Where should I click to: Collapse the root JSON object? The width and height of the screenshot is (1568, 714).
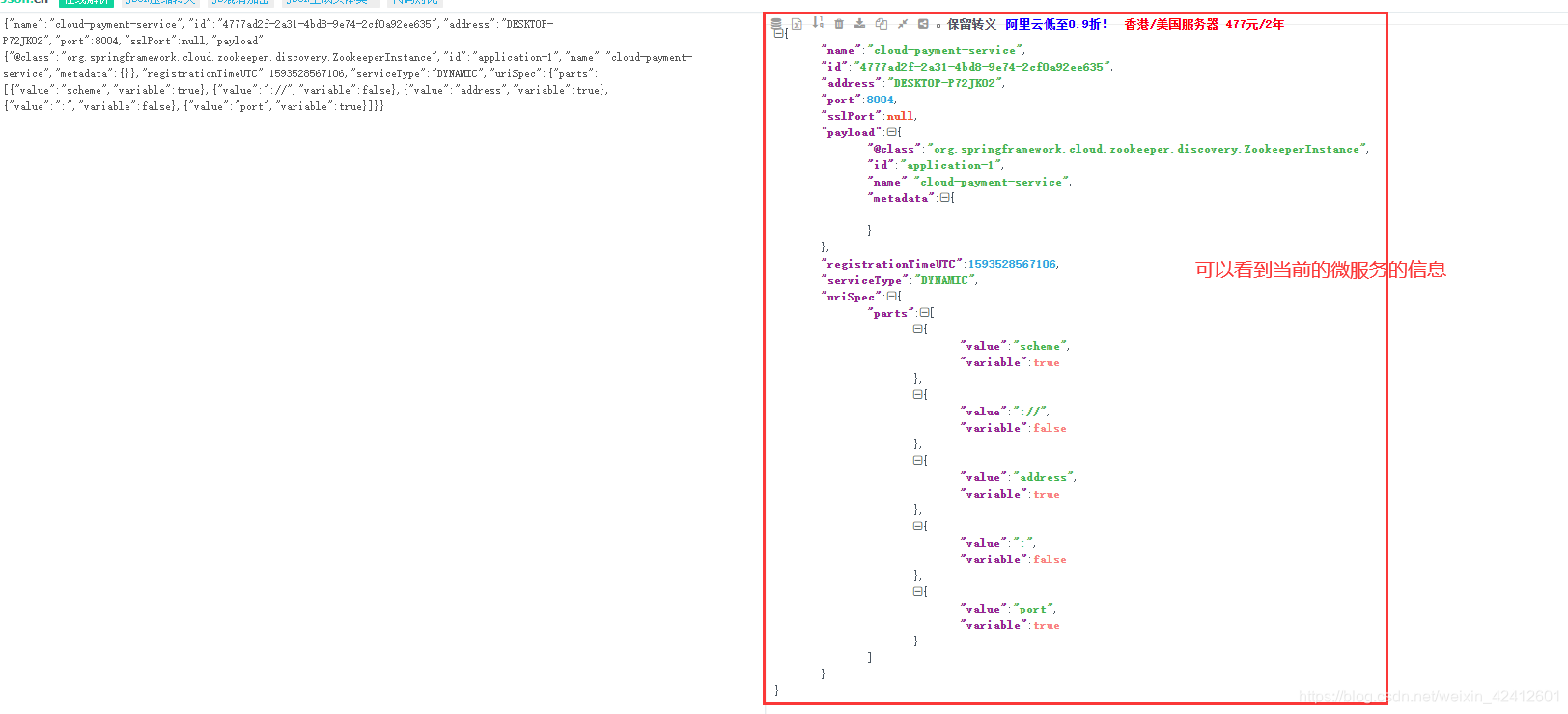tap(778, 34)
